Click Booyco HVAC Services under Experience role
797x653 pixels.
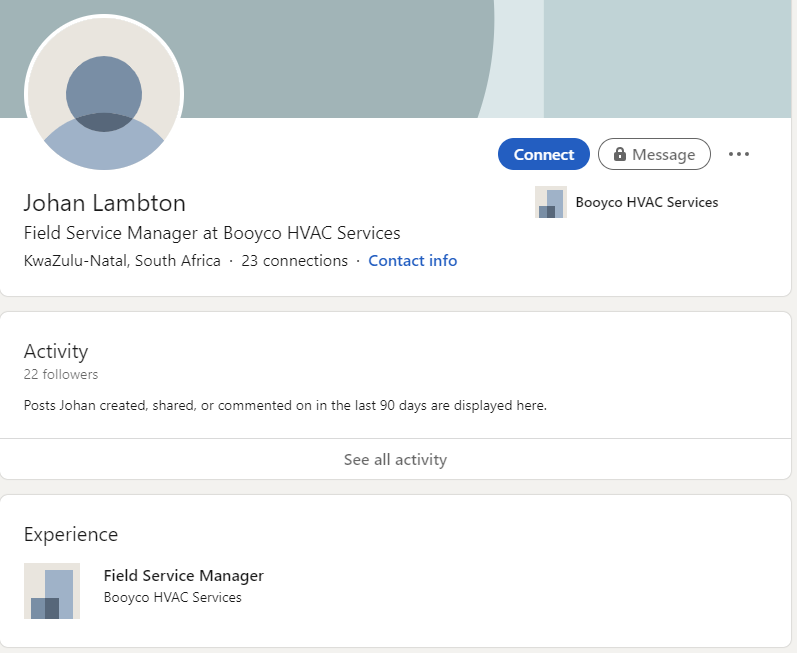[x=172, y=597]
